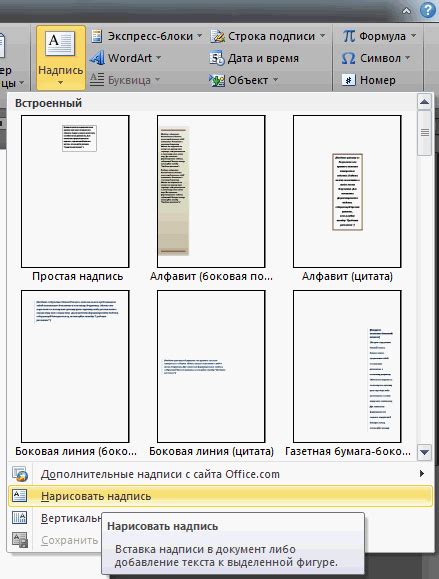The height and width of the screenshot is (579, 439).
Task: Click the Формула label
Action: (382, 36)
